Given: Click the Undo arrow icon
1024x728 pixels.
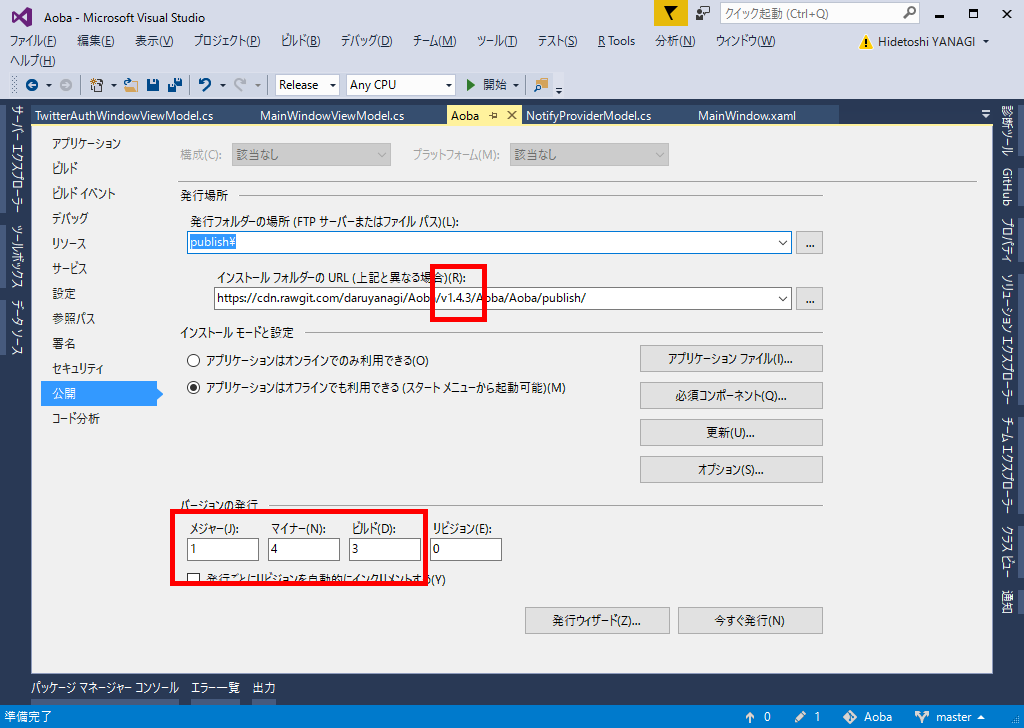Looking at the screenshot, I should 205,85.
